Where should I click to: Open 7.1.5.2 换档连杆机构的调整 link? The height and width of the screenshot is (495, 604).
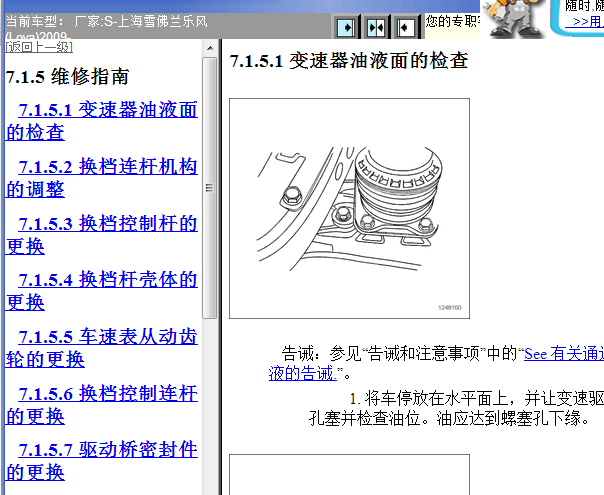102,178
